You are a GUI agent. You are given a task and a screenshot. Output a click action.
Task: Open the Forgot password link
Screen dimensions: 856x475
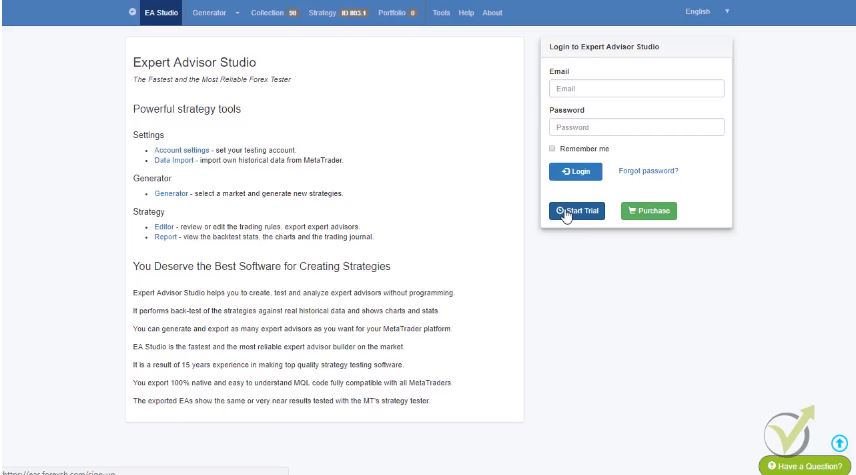point(648,171)
